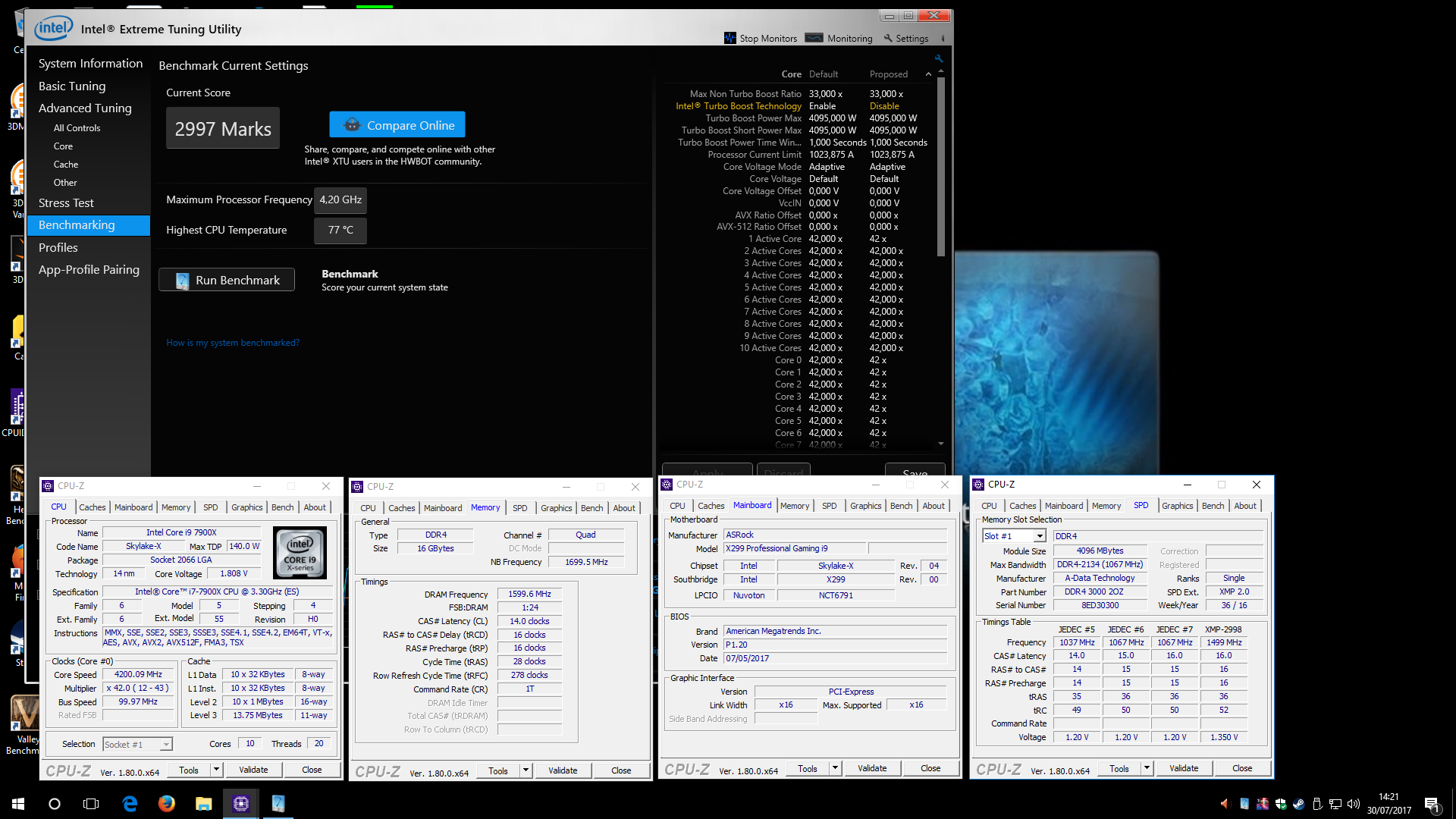The image size is (1456, 819).
Task: Switch to About tab in SPD CPU-Z window
Action: pyautogui.click(x=1244, y=506)
